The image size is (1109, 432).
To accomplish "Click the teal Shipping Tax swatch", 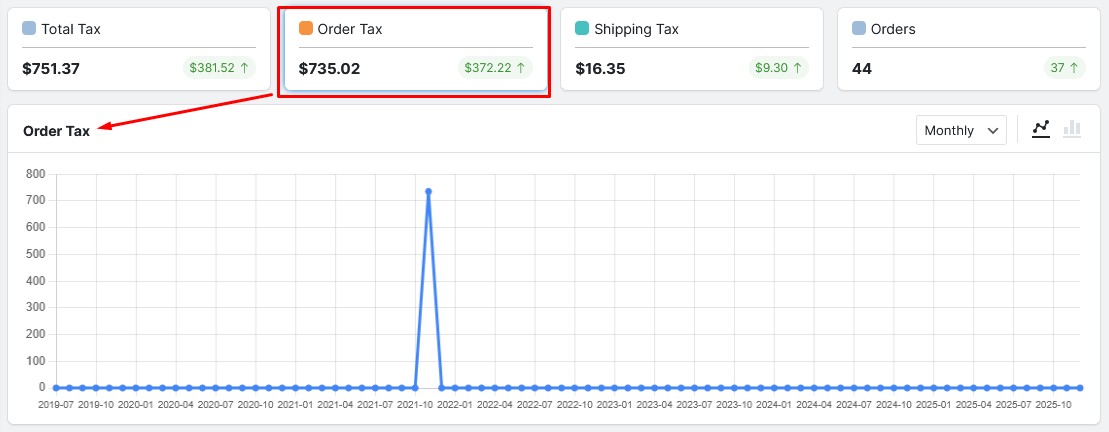I will [x=582, y=29].
